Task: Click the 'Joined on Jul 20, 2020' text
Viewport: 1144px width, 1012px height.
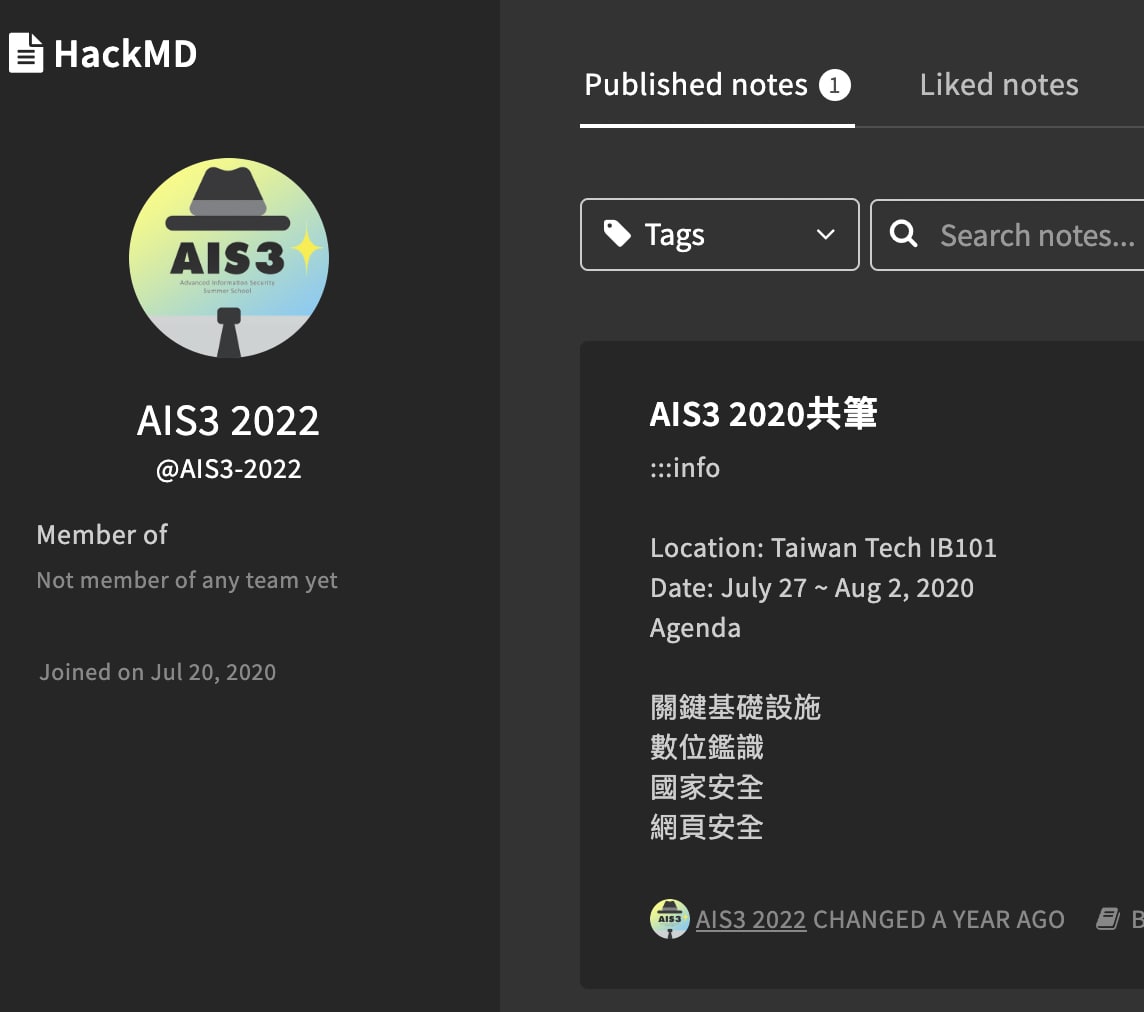Action: click(x=158, y=672)
